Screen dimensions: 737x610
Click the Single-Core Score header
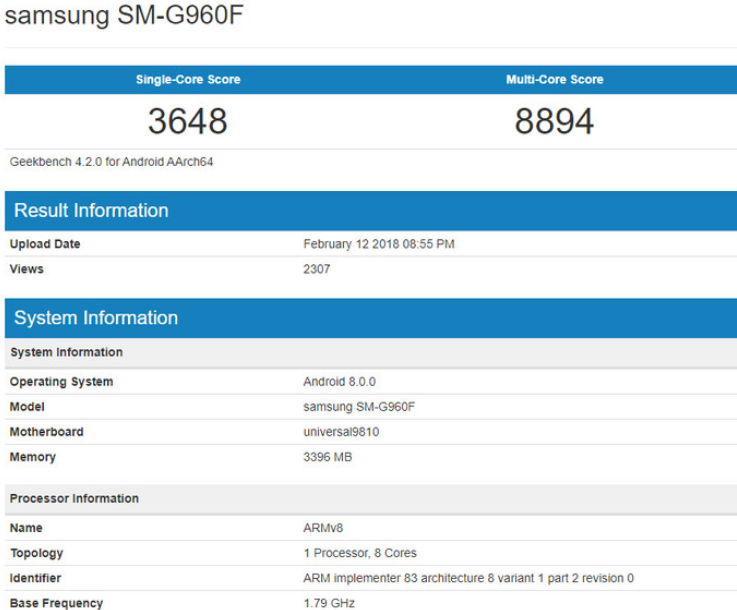pyautogui.click(x=188, y=80)
